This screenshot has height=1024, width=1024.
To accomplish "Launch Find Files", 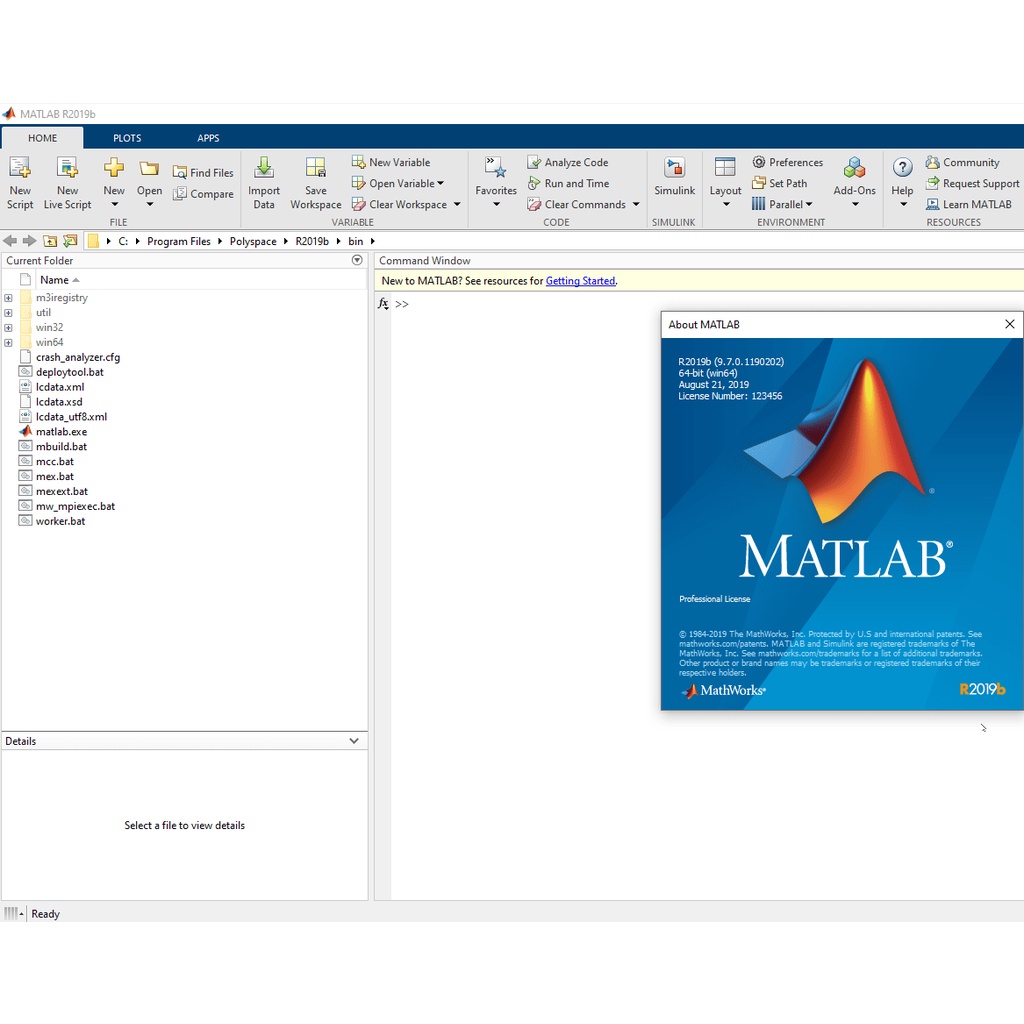I will click(x=203, y=172).
